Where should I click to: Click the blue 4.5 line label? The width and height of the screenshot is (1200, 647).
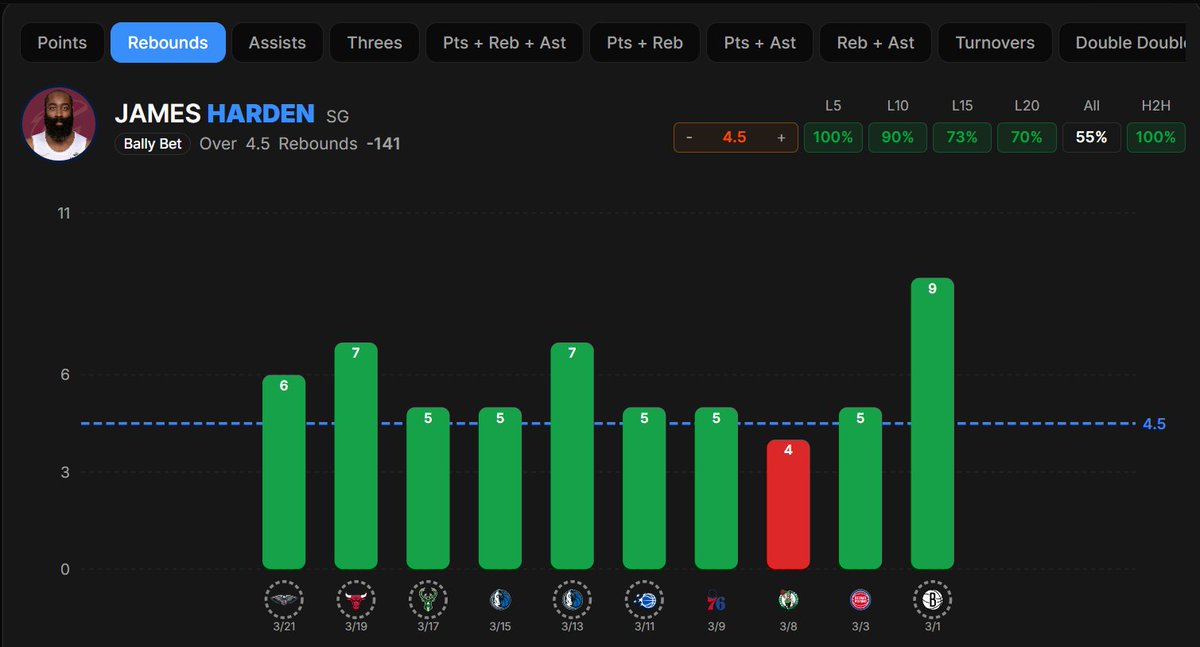[x=1154, y=424]
